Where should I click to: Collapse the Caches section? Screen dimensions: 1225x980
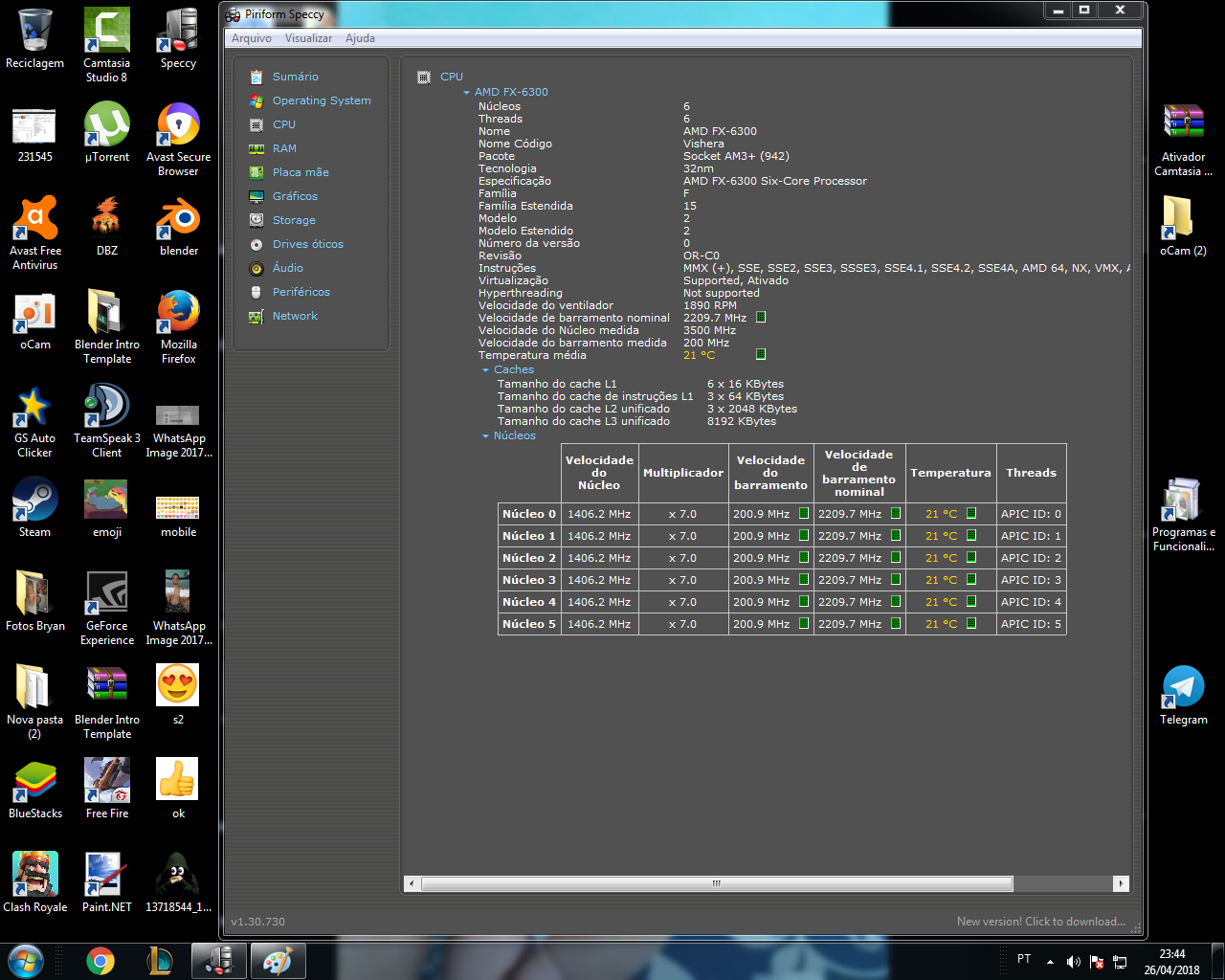pyautogui.click(x=485, y=370)
